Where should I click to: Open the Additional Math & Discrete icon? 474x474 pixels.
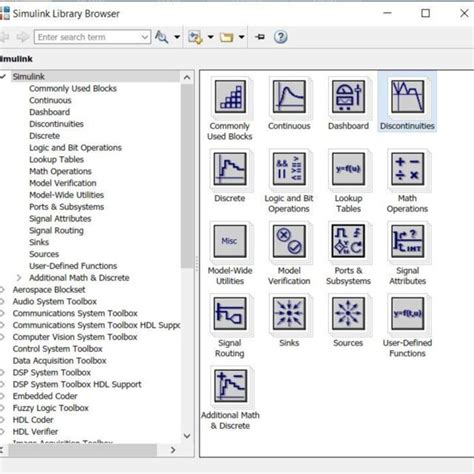click(x=230, y=386)
